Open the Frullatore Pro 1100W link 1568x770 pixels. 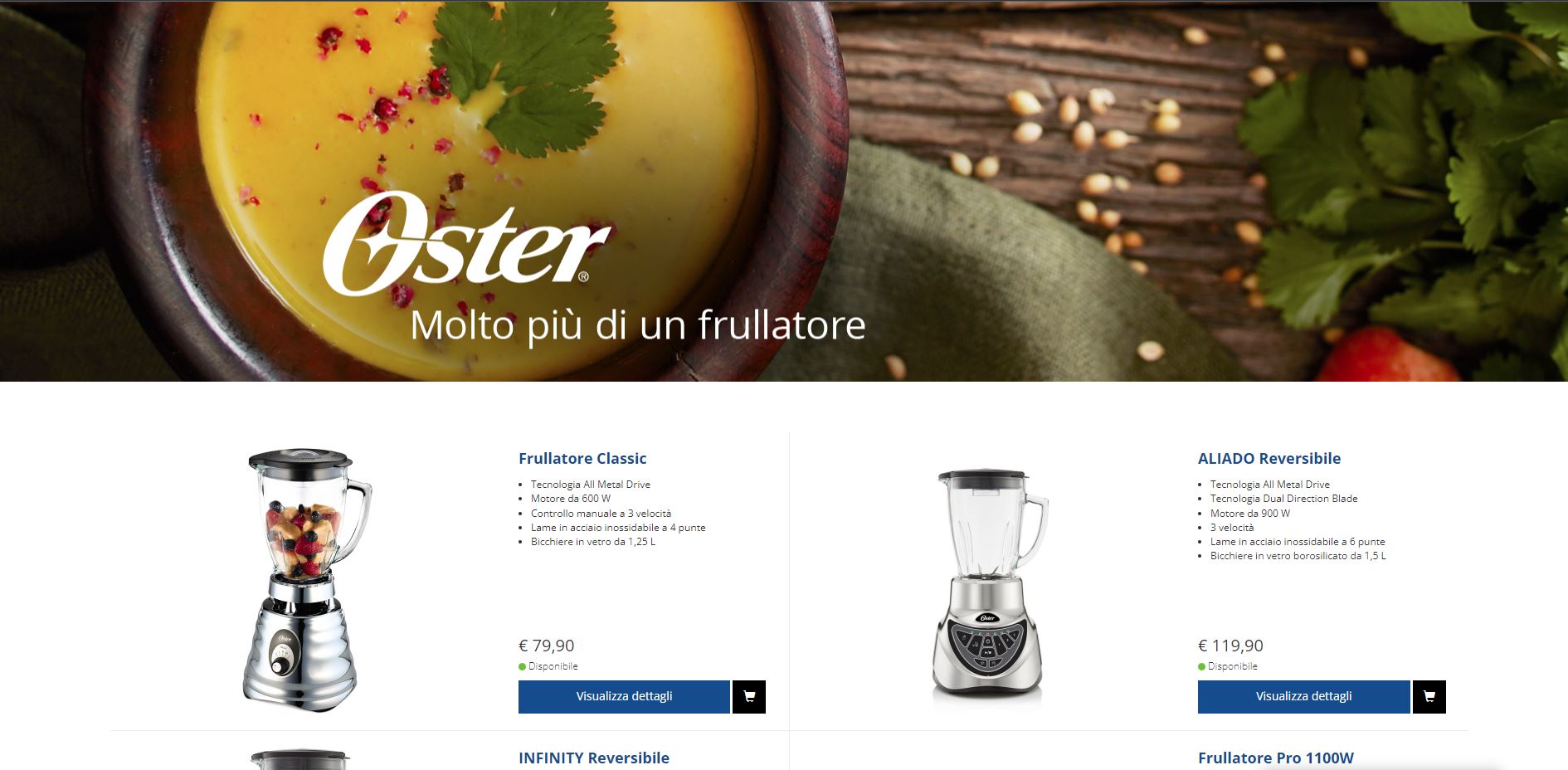(x=1276, y=758)
